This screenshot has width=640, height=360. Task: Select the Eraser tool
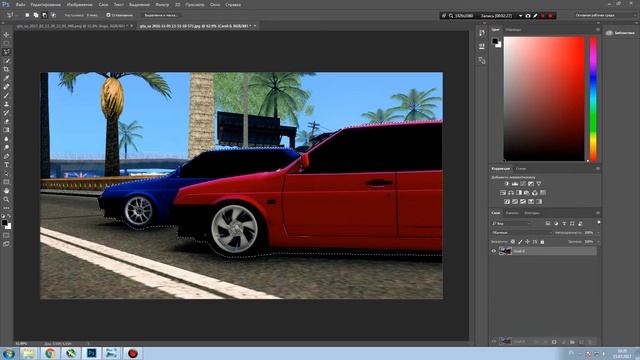pyautogui.click(x=7, y=121)
